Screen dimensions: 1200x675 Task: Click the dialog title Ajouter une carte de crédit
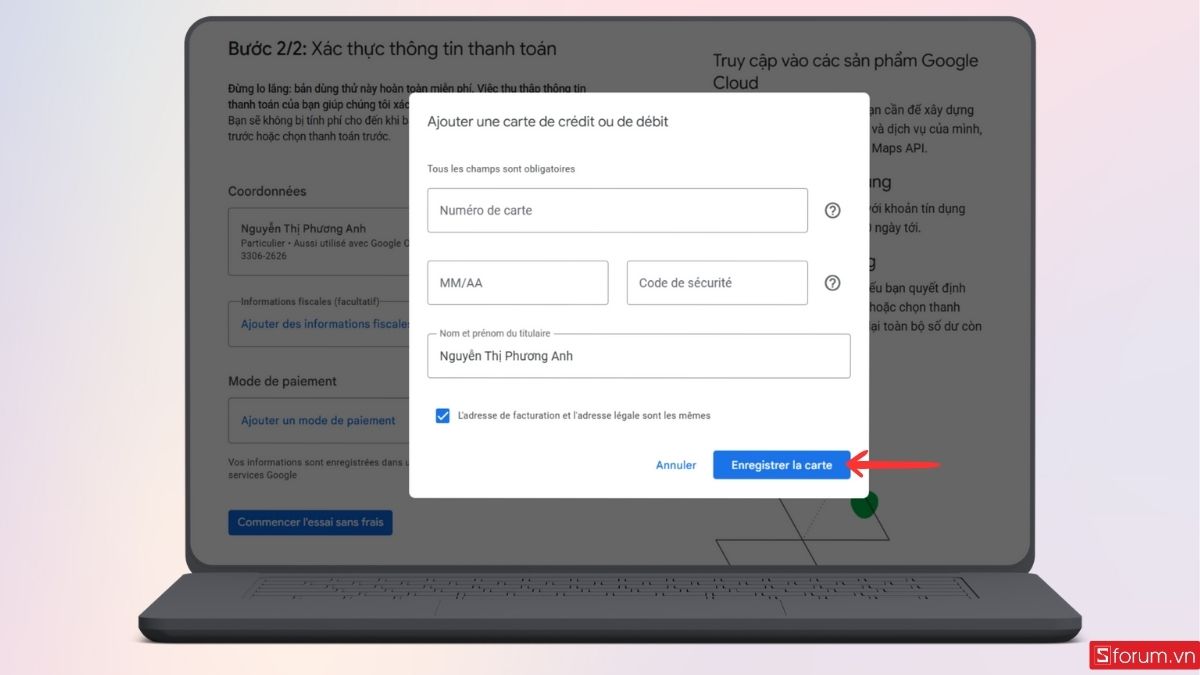tap(548, 122)
